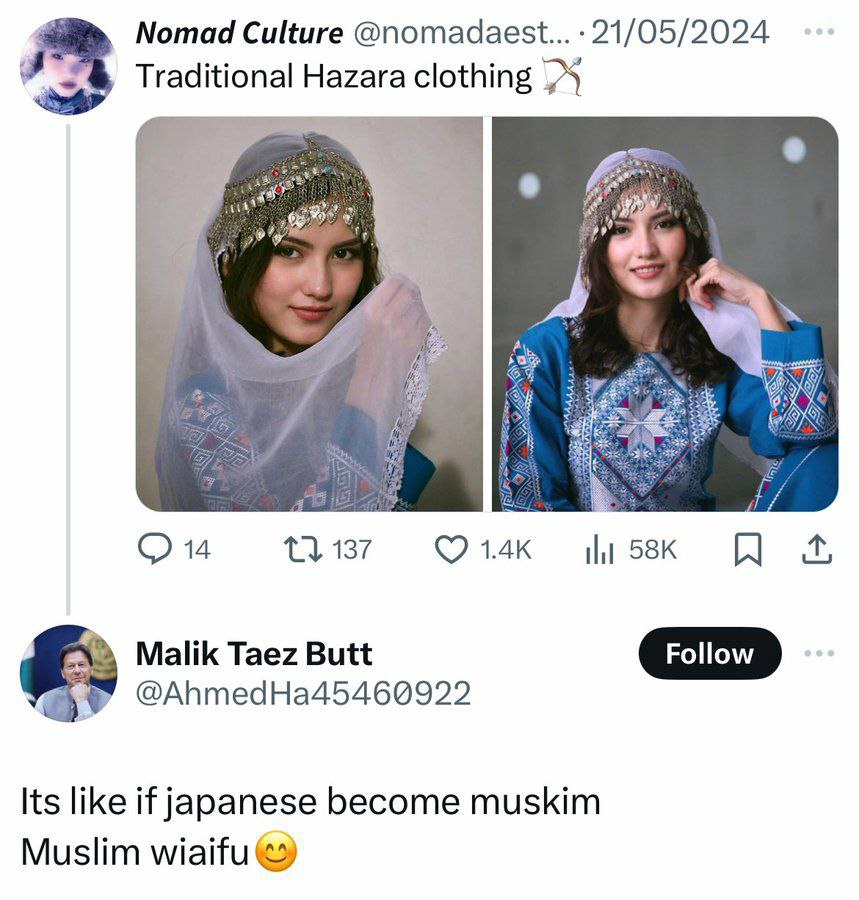The height and width of the screenshot is (900, 859).
Task: Like the Nomad Culture tweet with the heart
Action: 453,549
